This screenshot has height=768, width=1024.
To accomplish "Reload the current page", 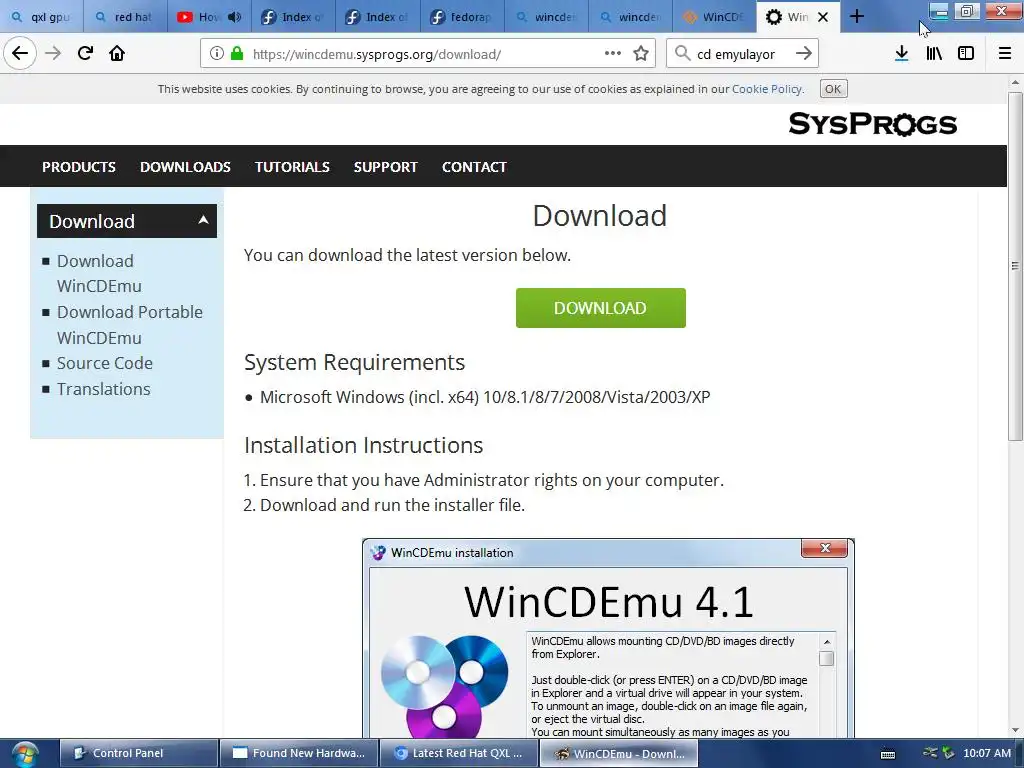I will (85, 54).
